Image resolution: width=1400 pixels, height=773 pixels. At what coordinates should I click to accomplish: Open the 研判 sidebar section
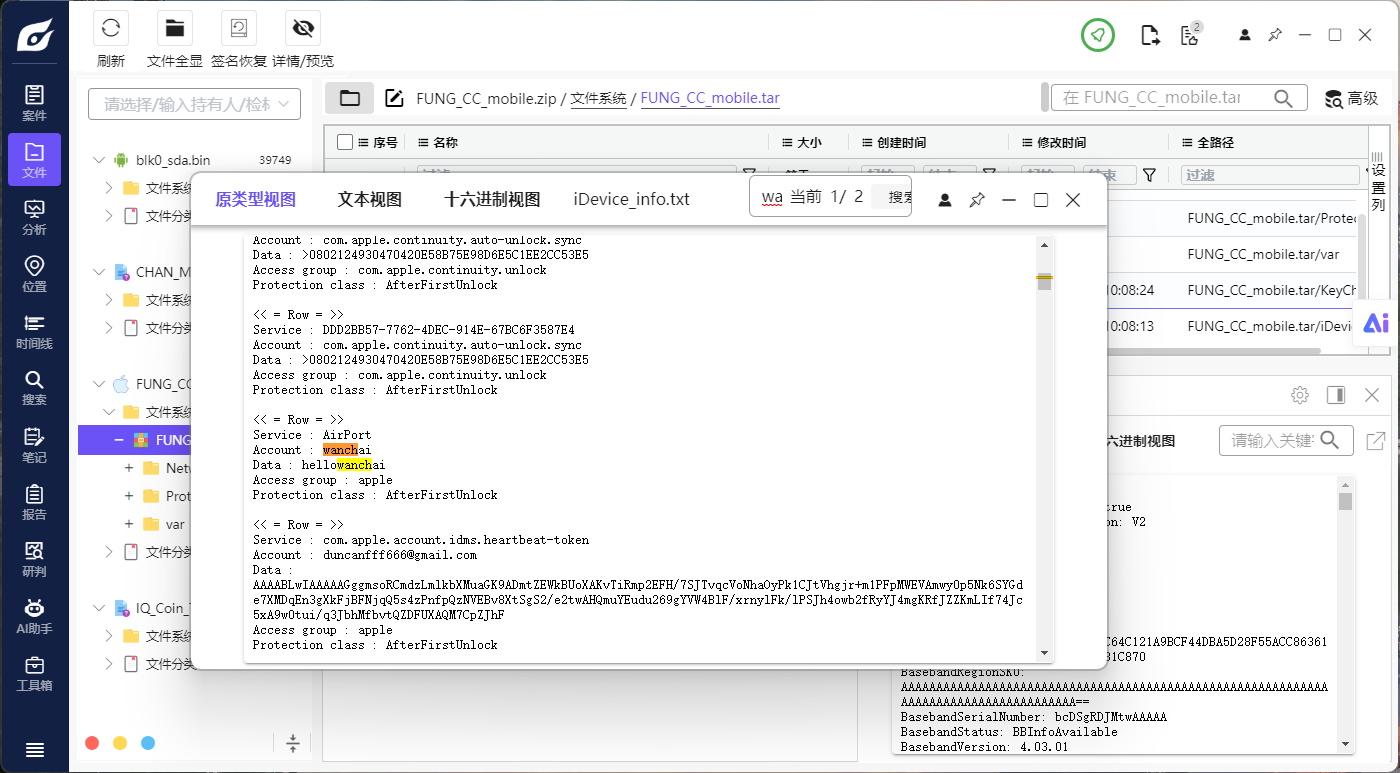[x=34, y=559]
